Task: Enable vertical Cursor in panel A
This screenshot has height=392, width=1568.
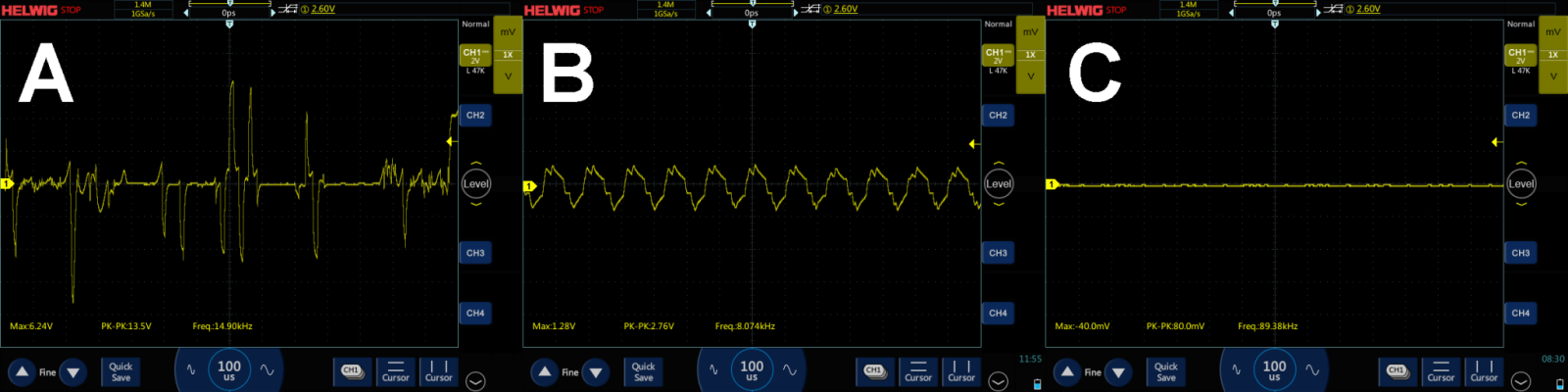Action: tap(438, 371)
